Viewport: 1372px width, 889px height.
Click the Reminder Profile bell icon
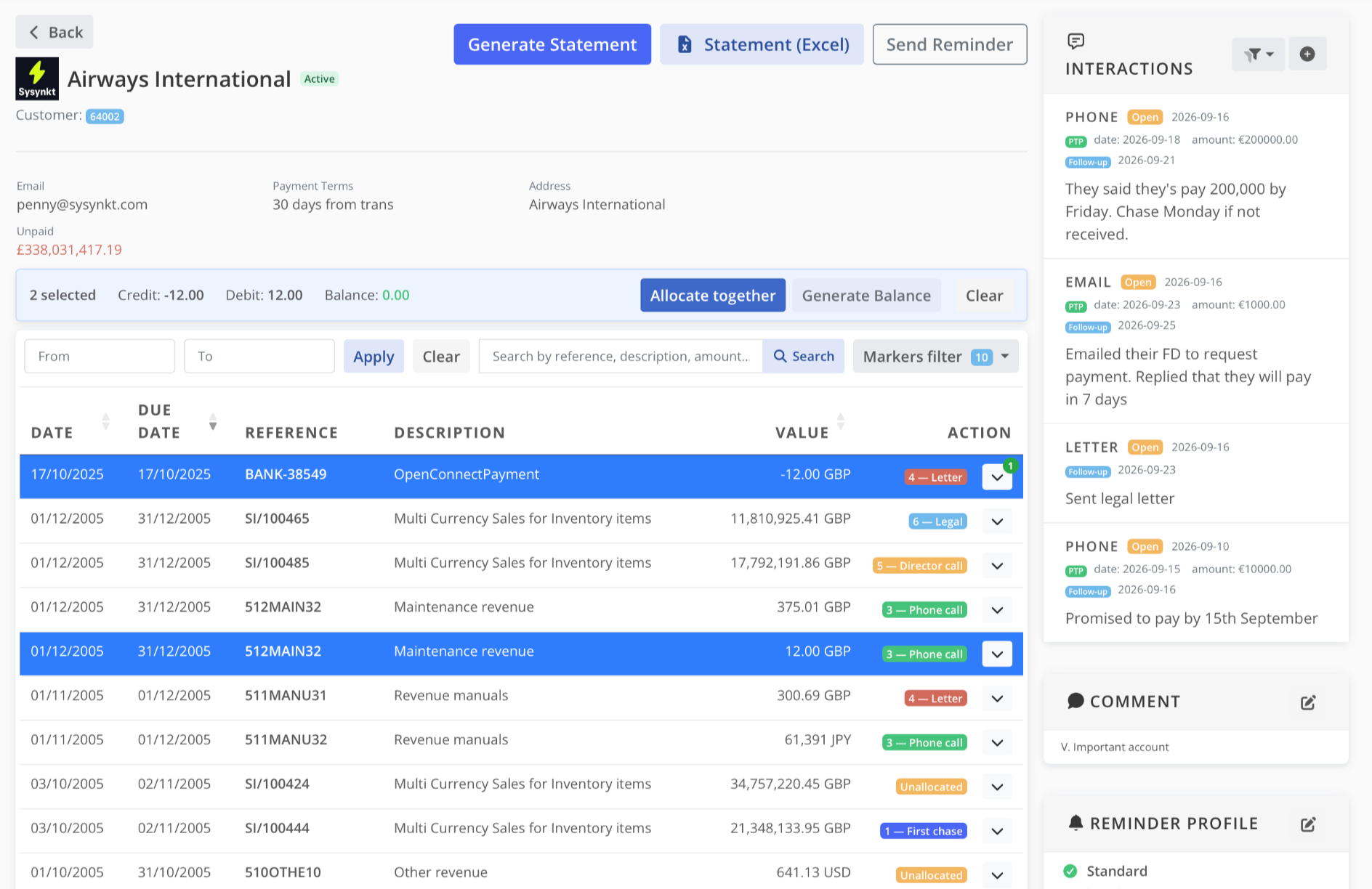[x=1076, y=823]
